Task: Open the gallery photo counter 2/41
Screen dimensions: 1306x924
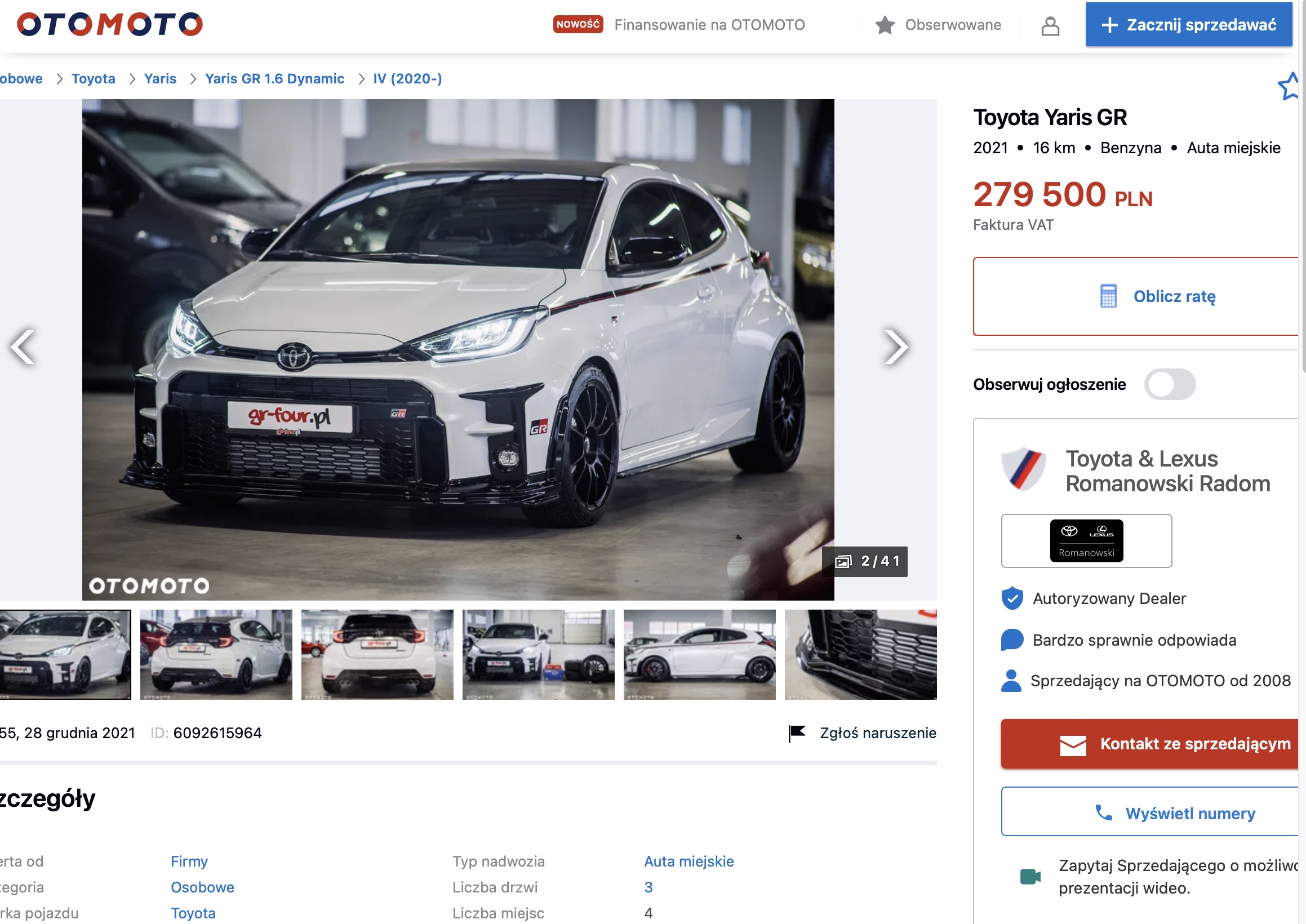Action: pyautogui.click(x=865, y=562)
